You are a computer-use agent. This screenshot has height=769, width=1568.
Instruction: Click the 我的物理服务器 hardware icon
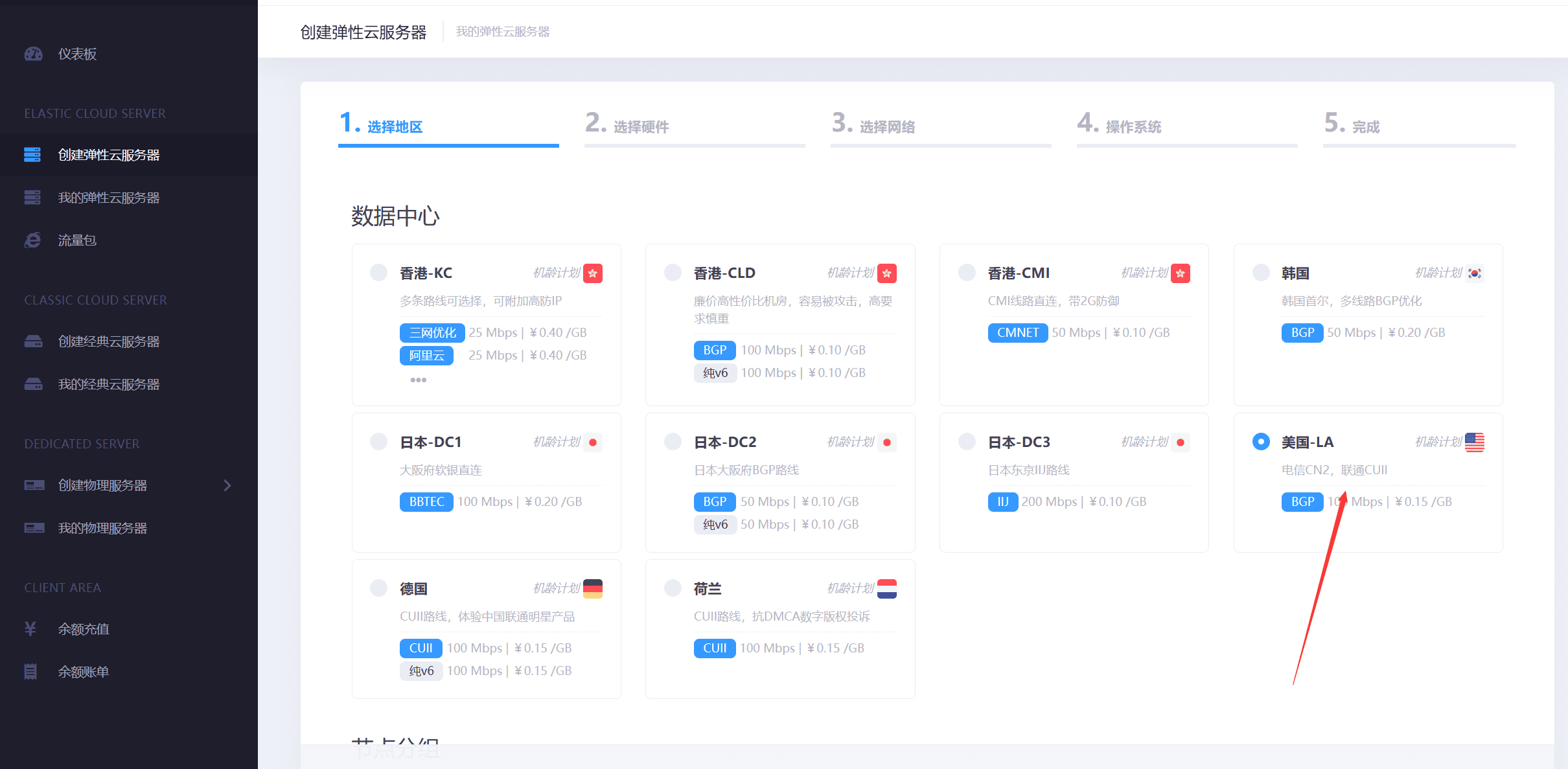[x=34, y=528]
